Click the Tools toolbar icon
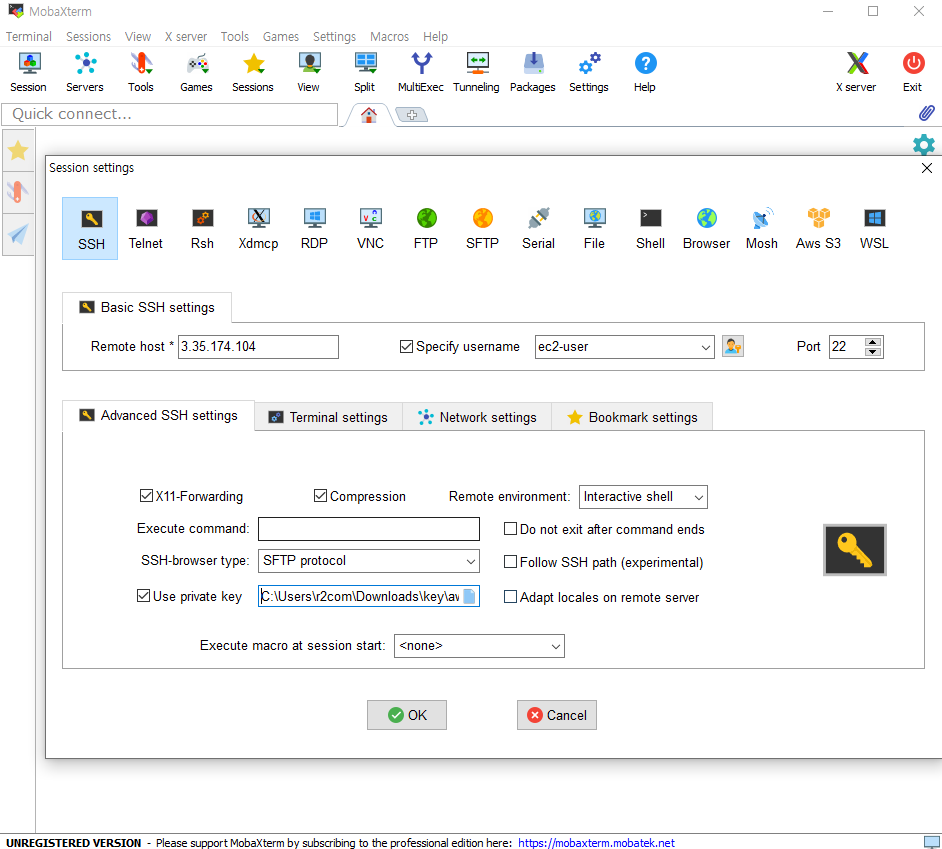Viewport: 942px width, 849px height. (141, 72)
